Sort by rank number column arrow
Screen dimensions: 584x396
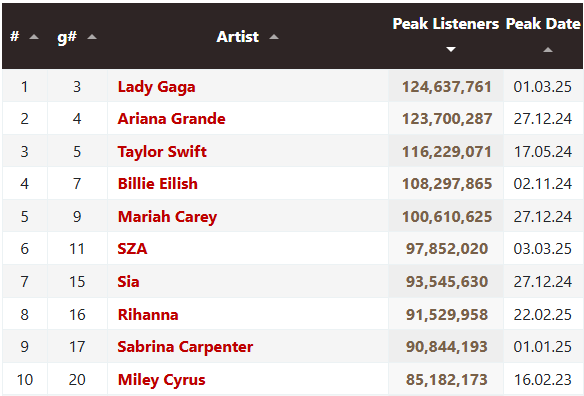point(34,37)
